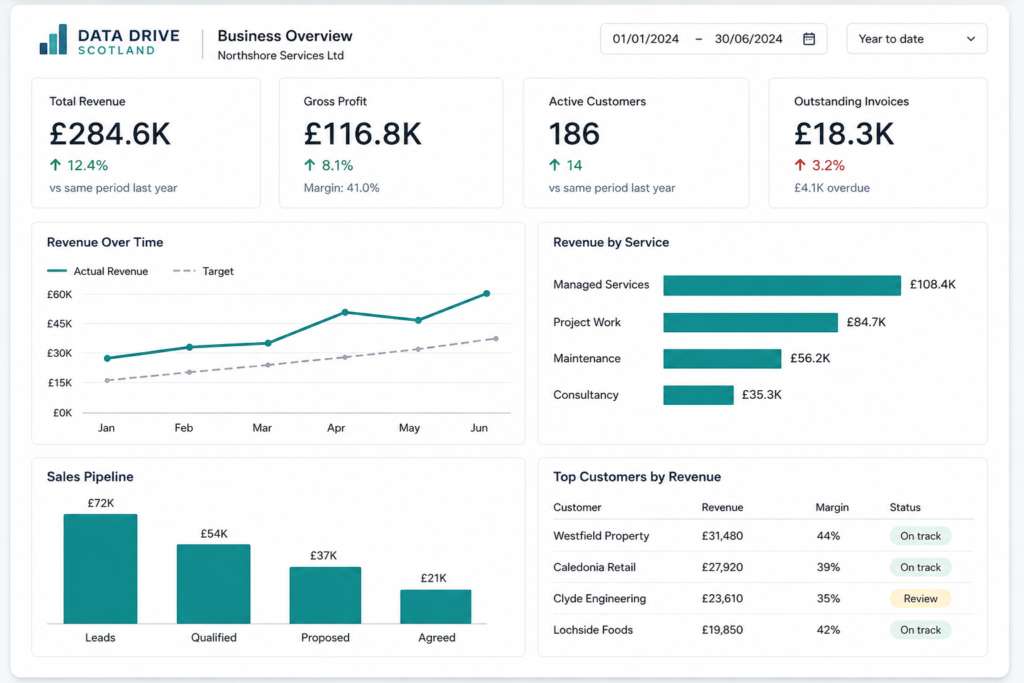
Task: Select the Apr actual revenue data point
Action: point(345,312)
